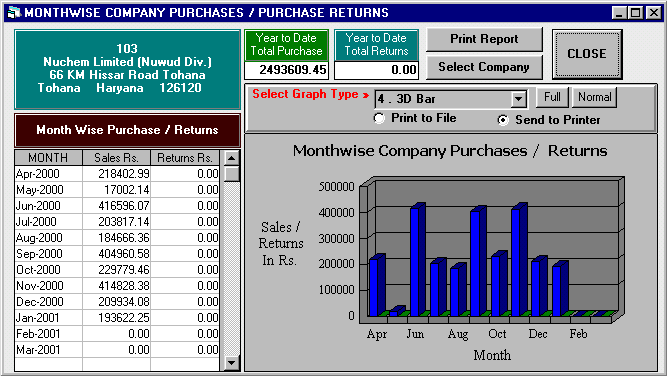Select the Jun-2000 sales cell 416596.07
This screenshot has width=667, height=376.
click(117, 206)
